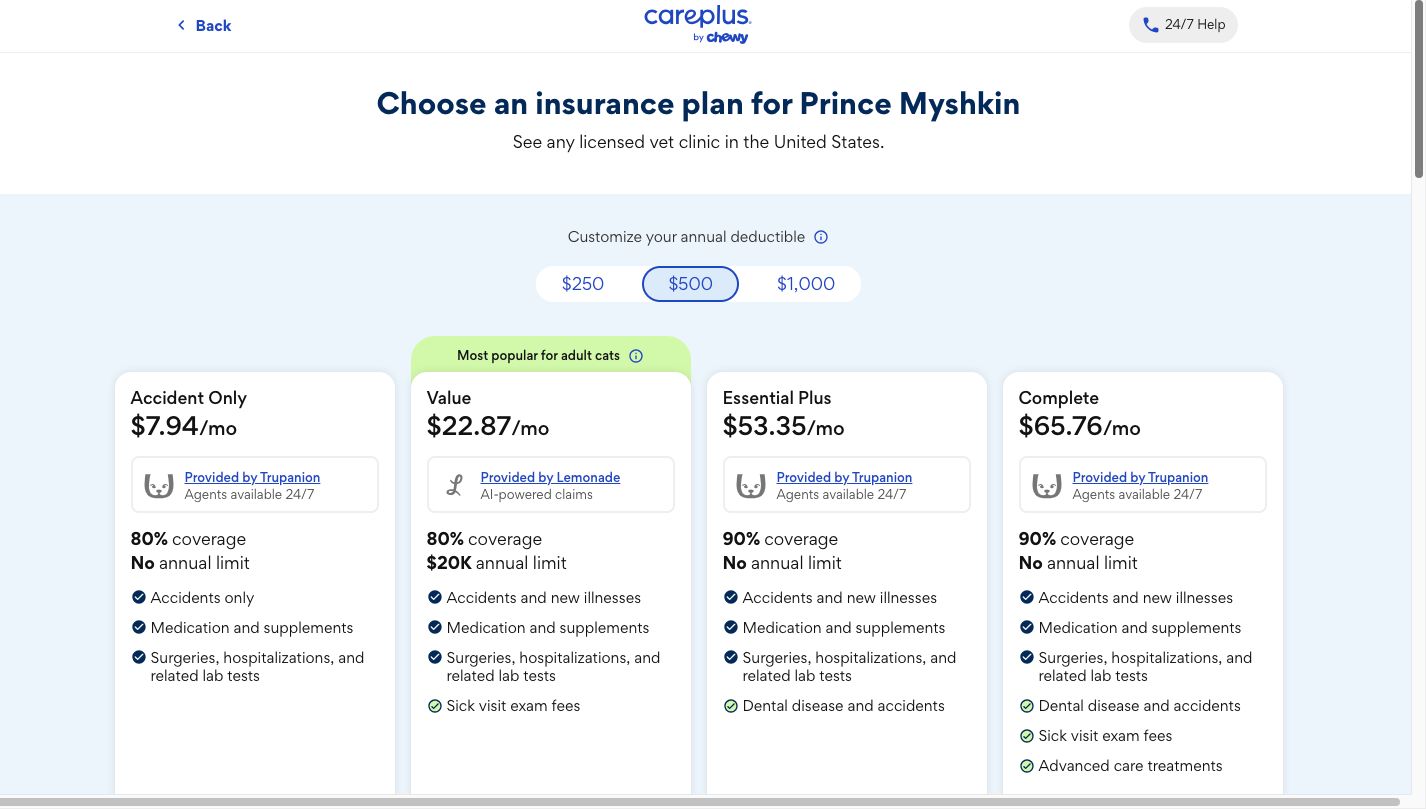Open Provided by Trupanion link in Essential Plus

[844, 478]
